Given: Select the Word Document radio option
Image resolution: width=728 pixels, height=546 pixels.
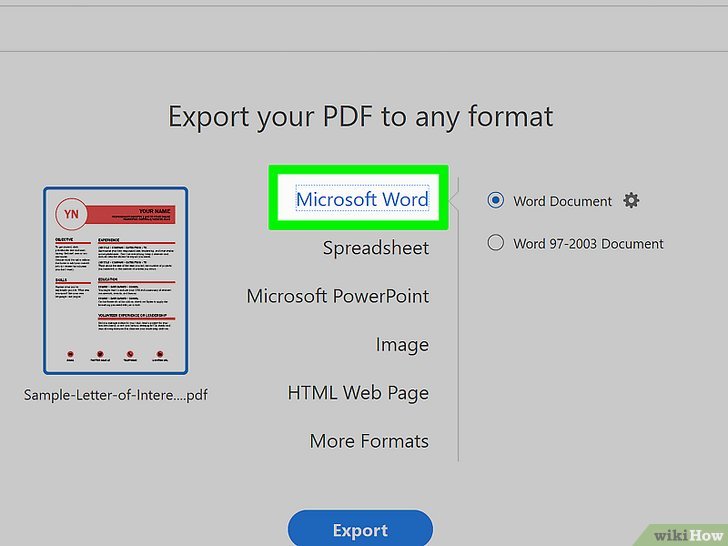Looking at the screenshot, I should (495, 200).
